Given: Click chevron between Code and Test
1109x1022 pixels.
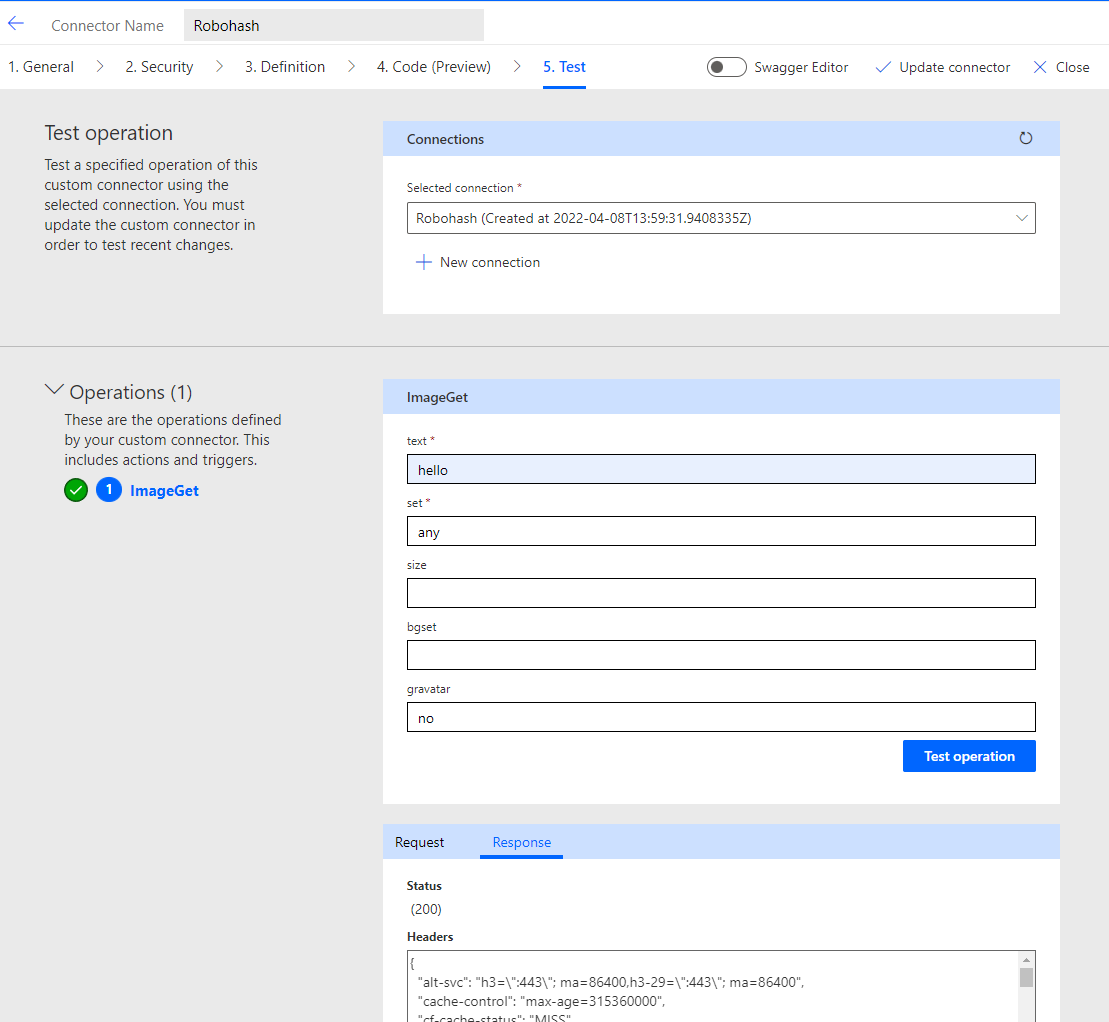Looking at the screenshot, I should [x=517, y=66].
